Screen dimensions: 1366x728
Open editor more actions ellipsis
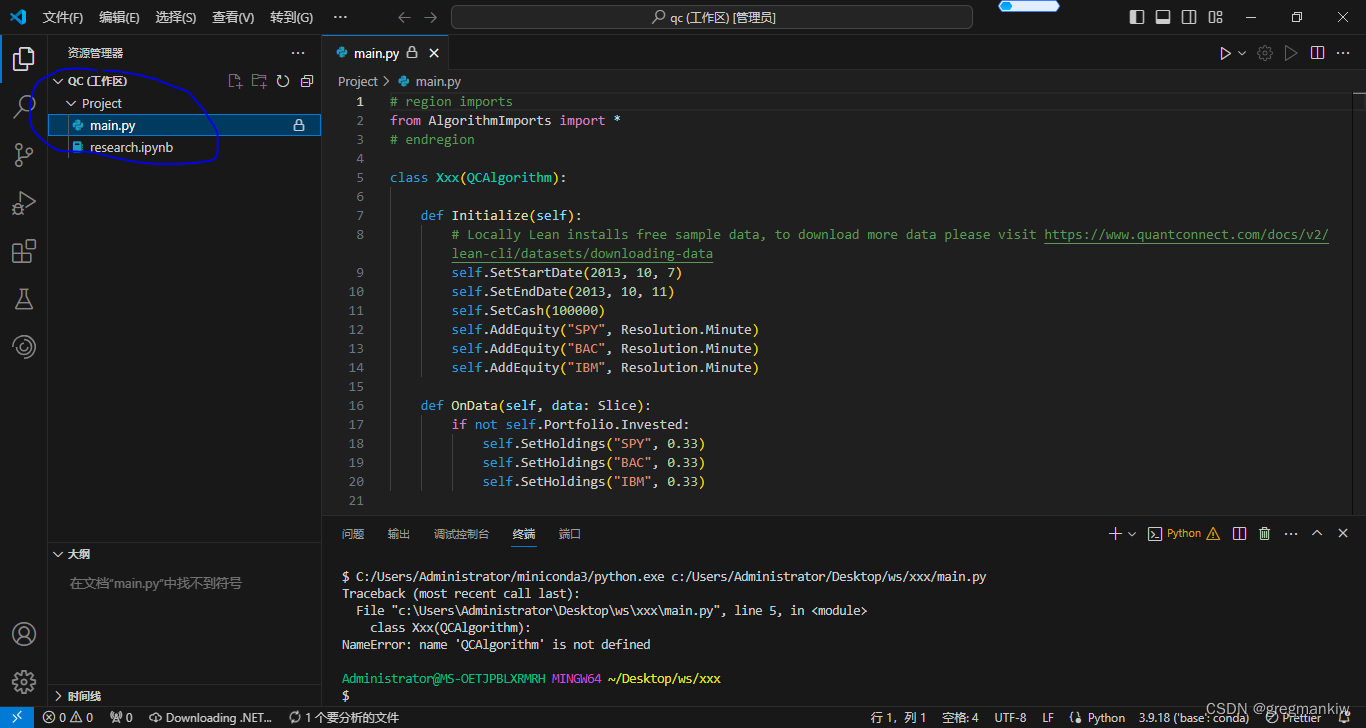pos(1344,53)
